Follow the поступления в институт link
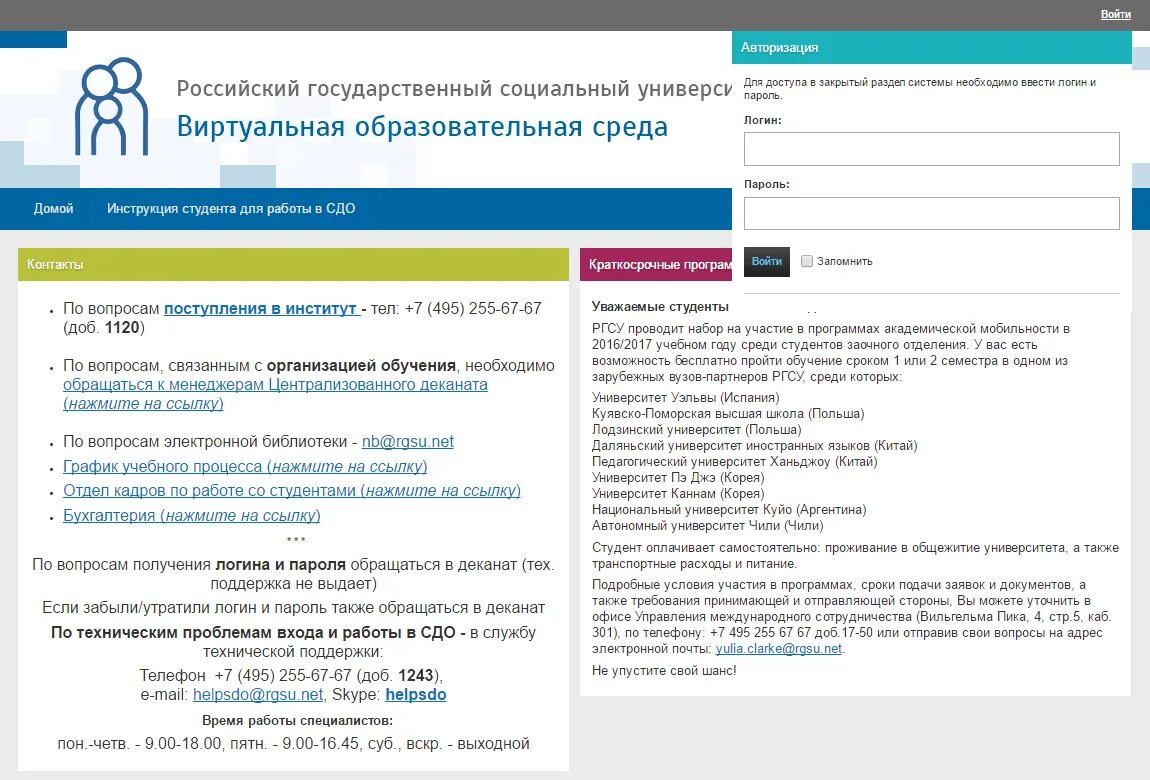 pyautogui.click(x=263, y=309)
